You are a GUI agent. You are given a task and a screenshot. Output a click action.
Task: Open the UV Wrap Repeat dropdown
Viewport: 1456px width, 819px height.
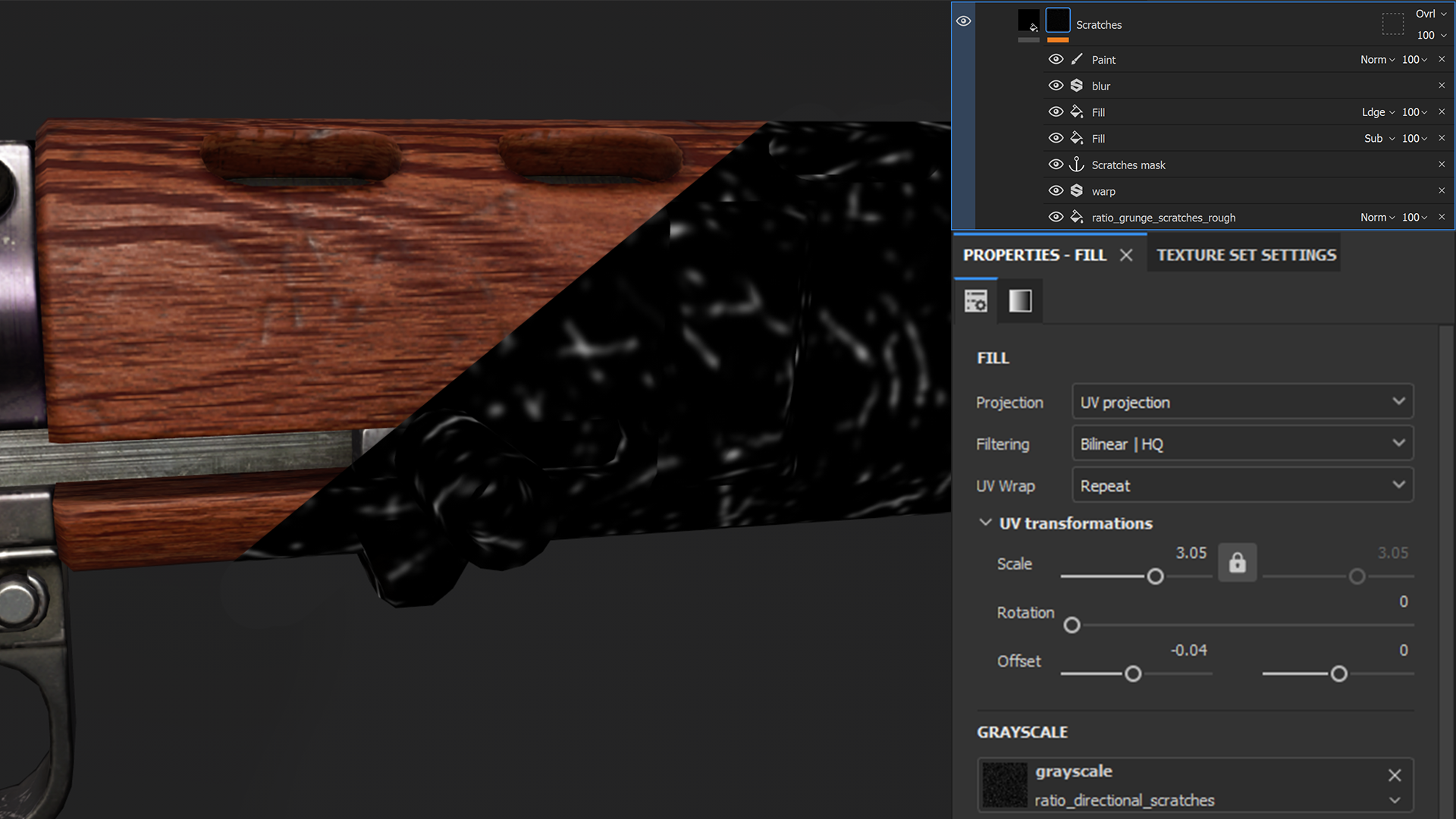coord(1242,485)
